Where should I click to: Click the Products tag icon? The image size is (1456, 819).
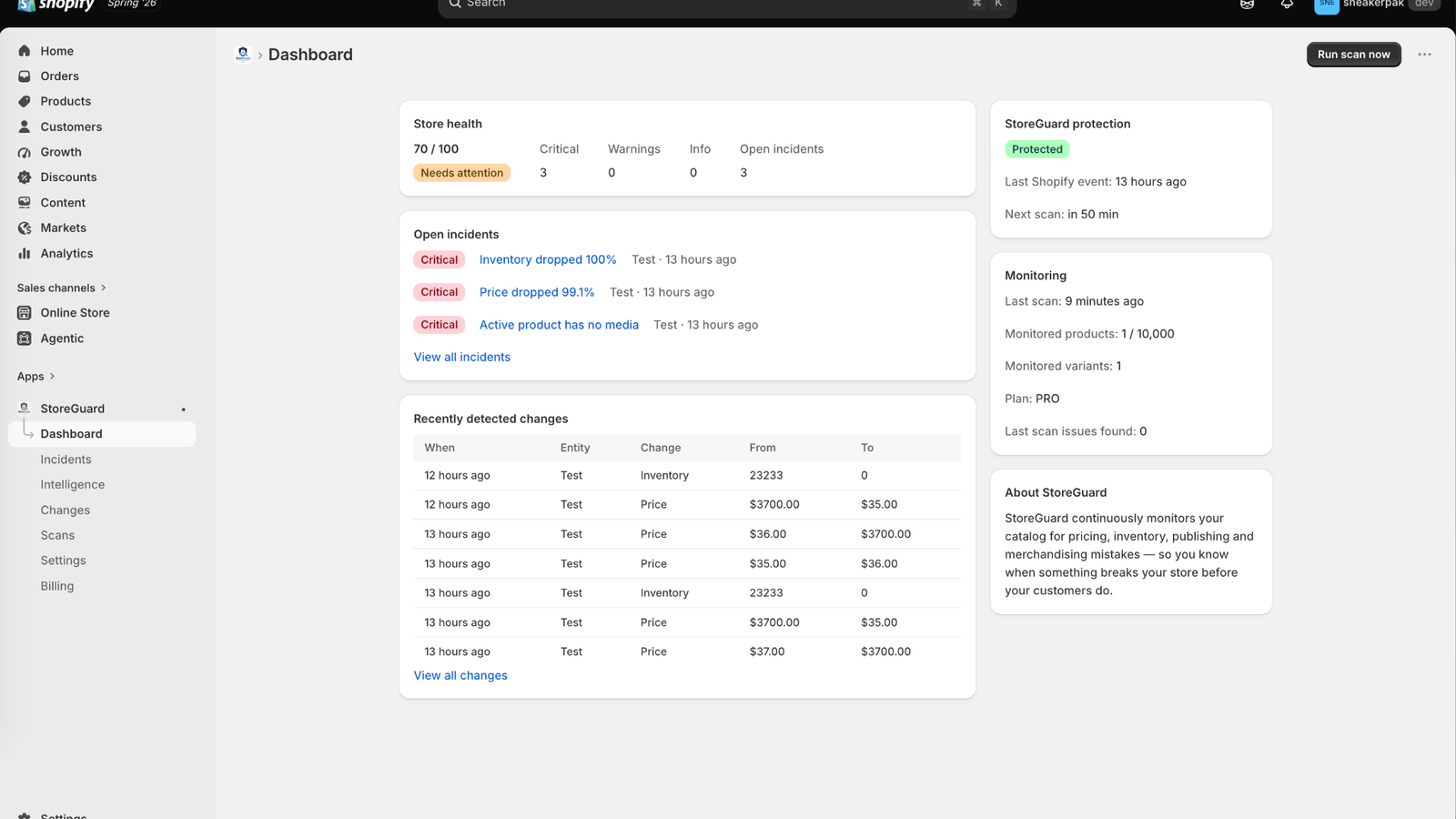tap(25, 101)
